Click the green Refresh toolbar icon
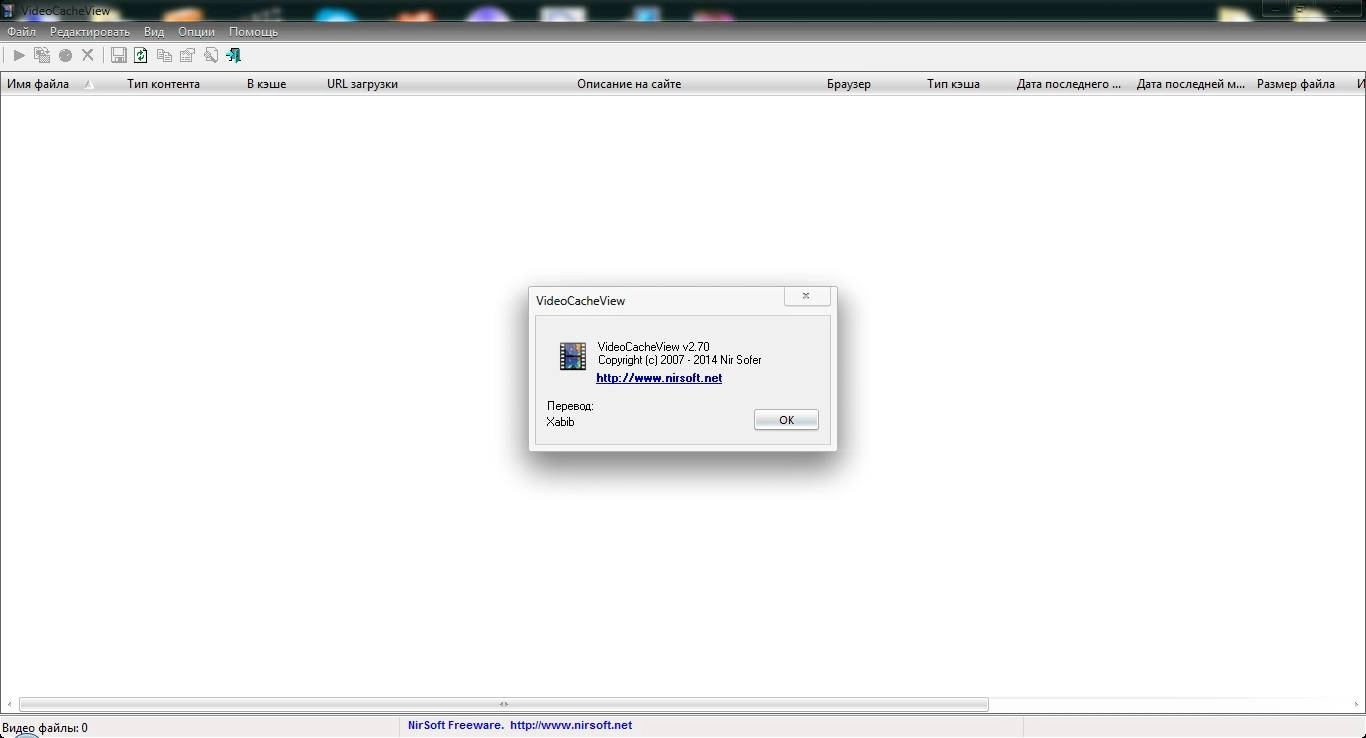The height and width of the screenshot is (738, 1366). [x=141, y=56]
